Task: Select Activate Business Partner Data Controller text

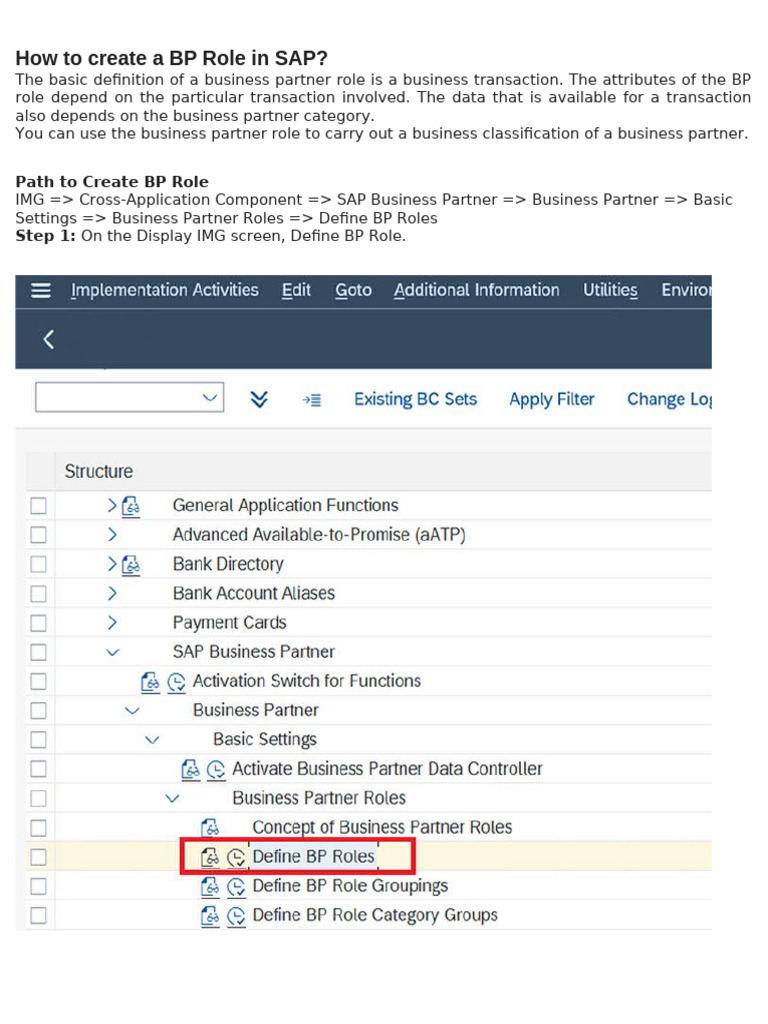Action: [387, 769]
